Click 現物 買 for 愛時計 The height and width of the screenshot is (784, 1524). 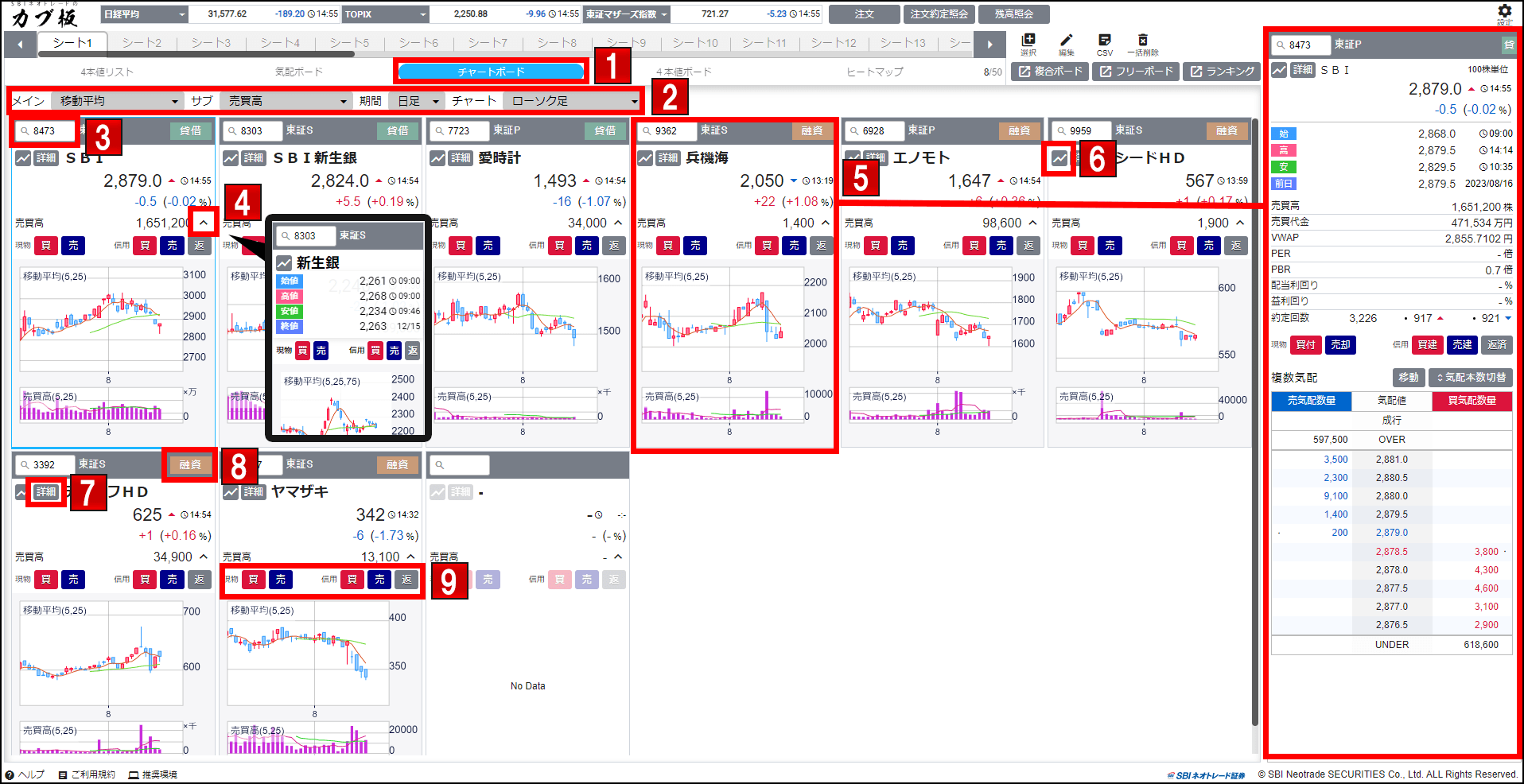(461, 246)
